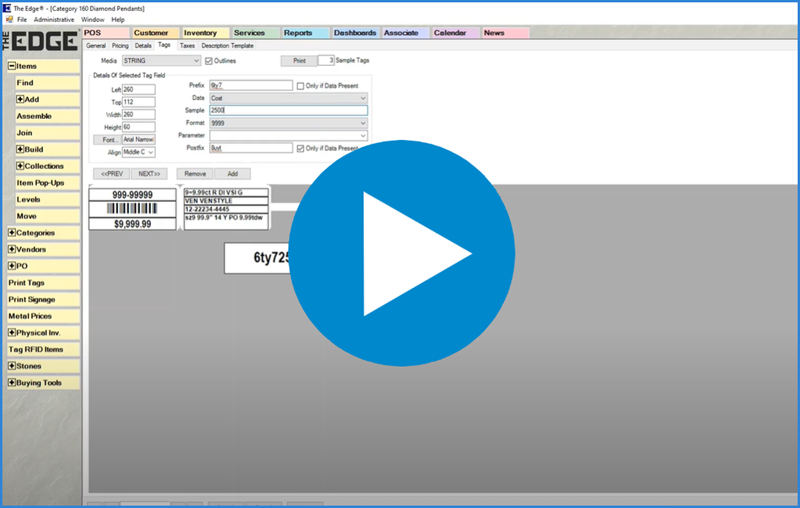
Task: Open the Administrative menu
Action: (54, 19)
